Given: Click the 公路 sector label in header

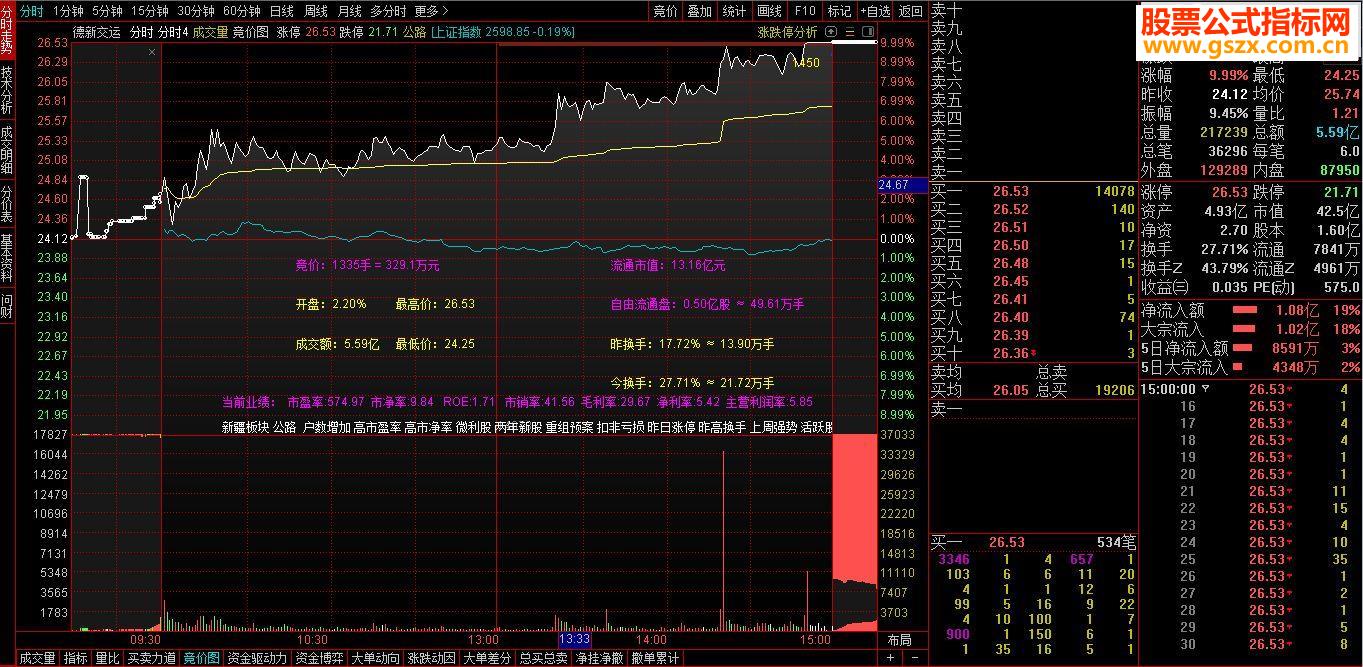Looking at the screenshot, I should coord(414,32).
